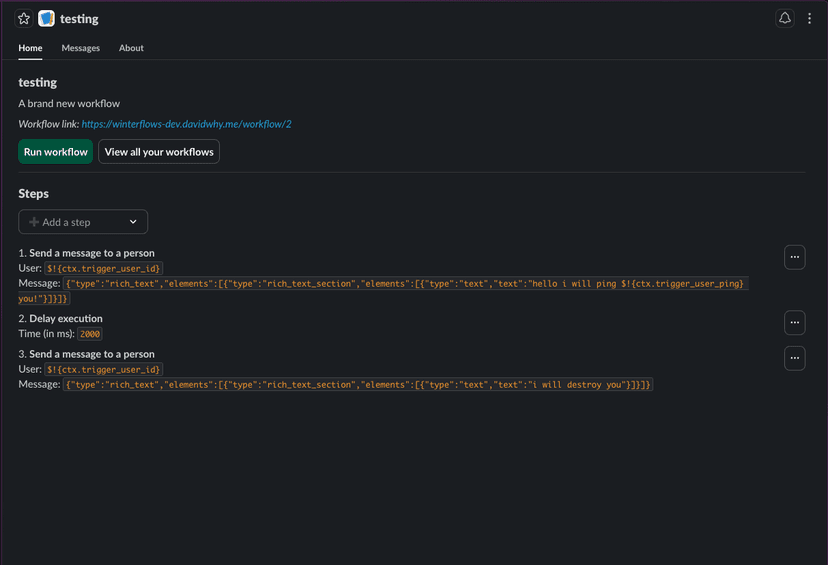828x565 pixels.
Task: Open the About tab
Action: point(131,48)
